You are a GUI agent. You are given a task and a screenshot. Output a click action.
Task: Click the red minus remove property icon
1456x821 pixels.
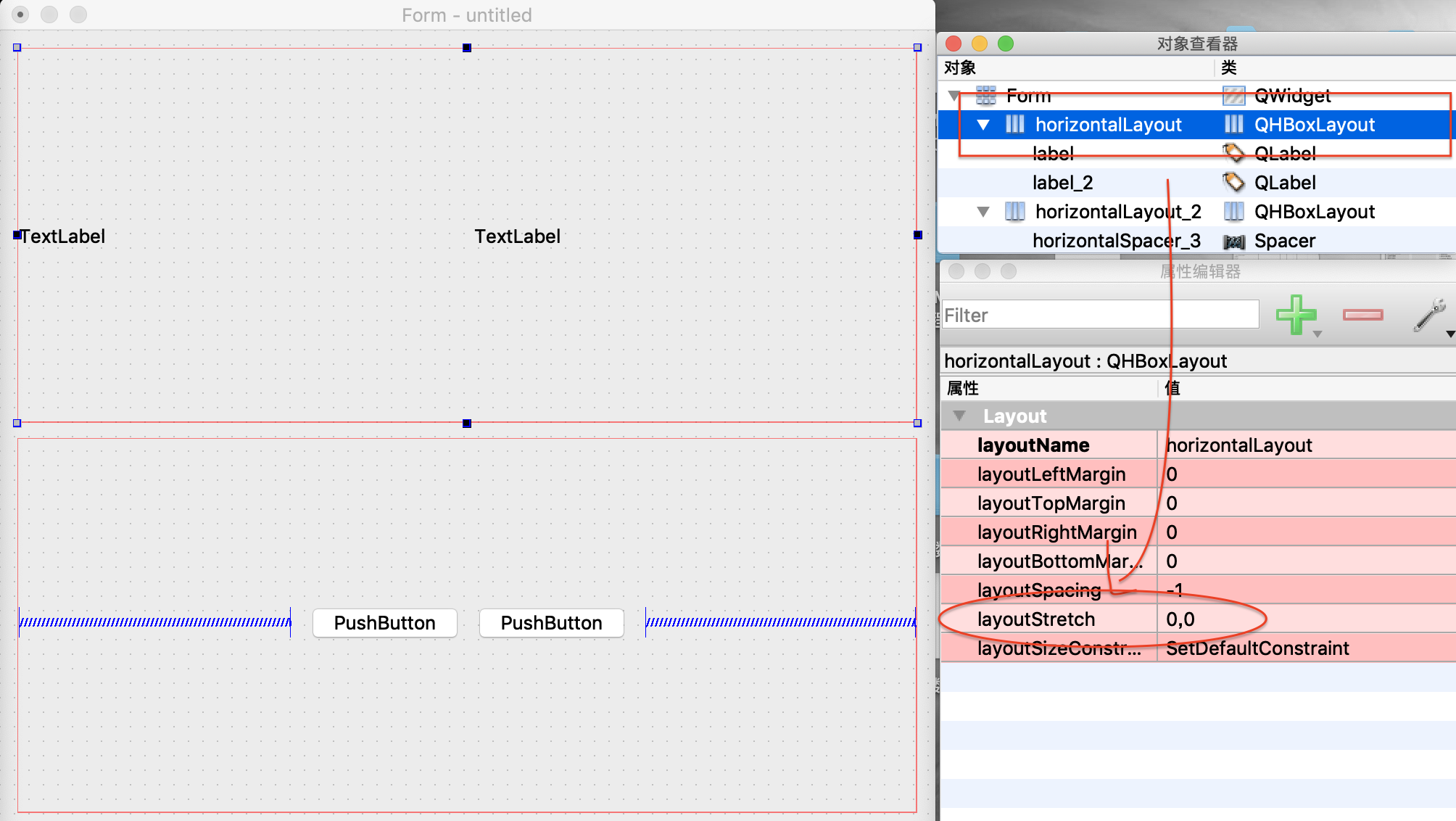pos(1362,314)
